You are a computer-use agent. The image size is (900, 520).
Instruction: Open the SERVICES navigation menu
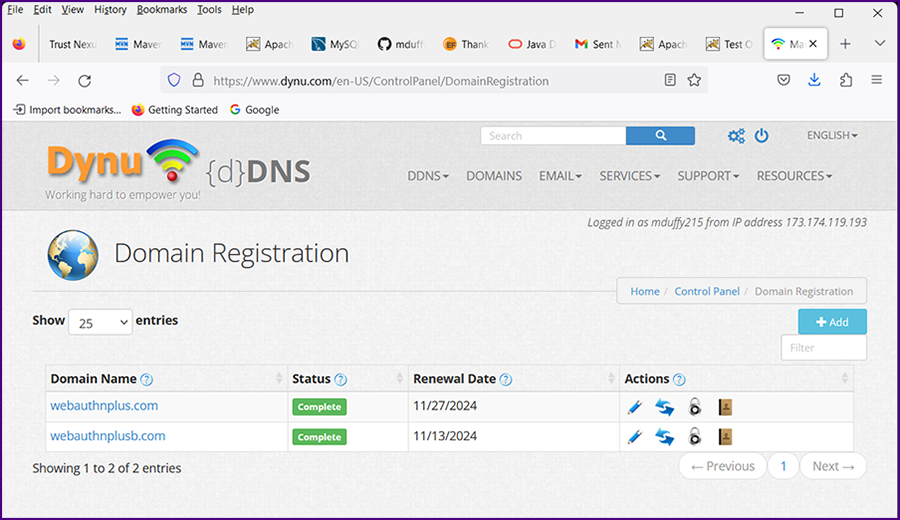click(629, 176)
